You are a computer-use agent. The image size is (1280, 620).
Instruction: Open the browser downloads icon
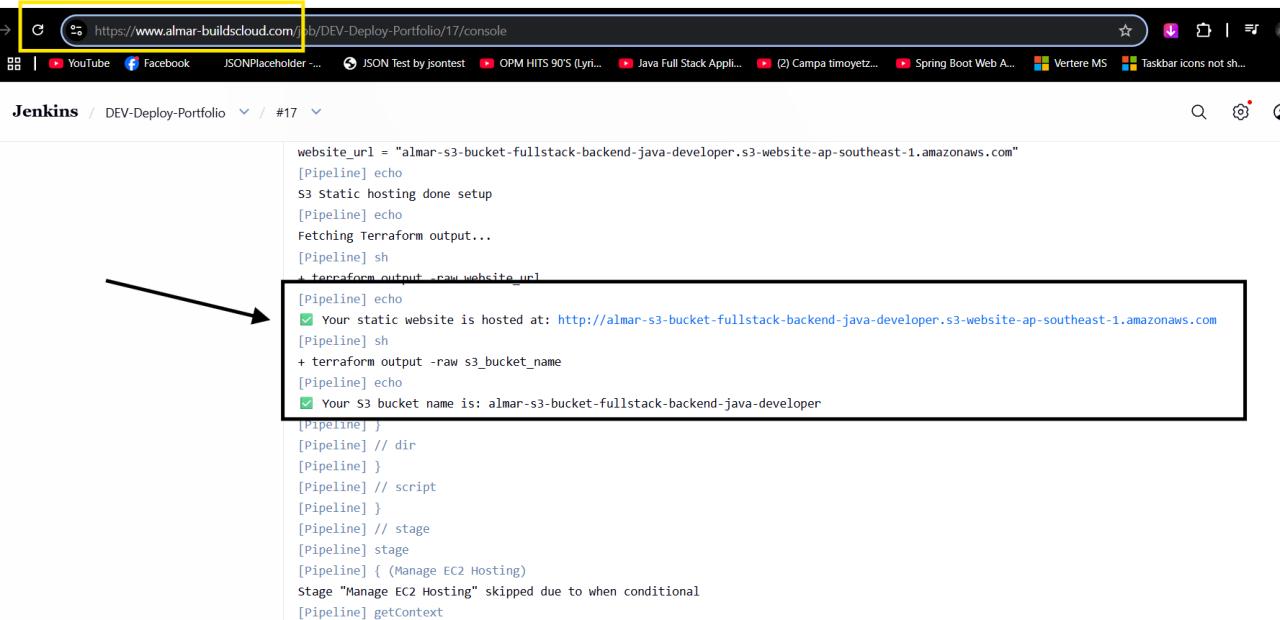(1171, 30)
